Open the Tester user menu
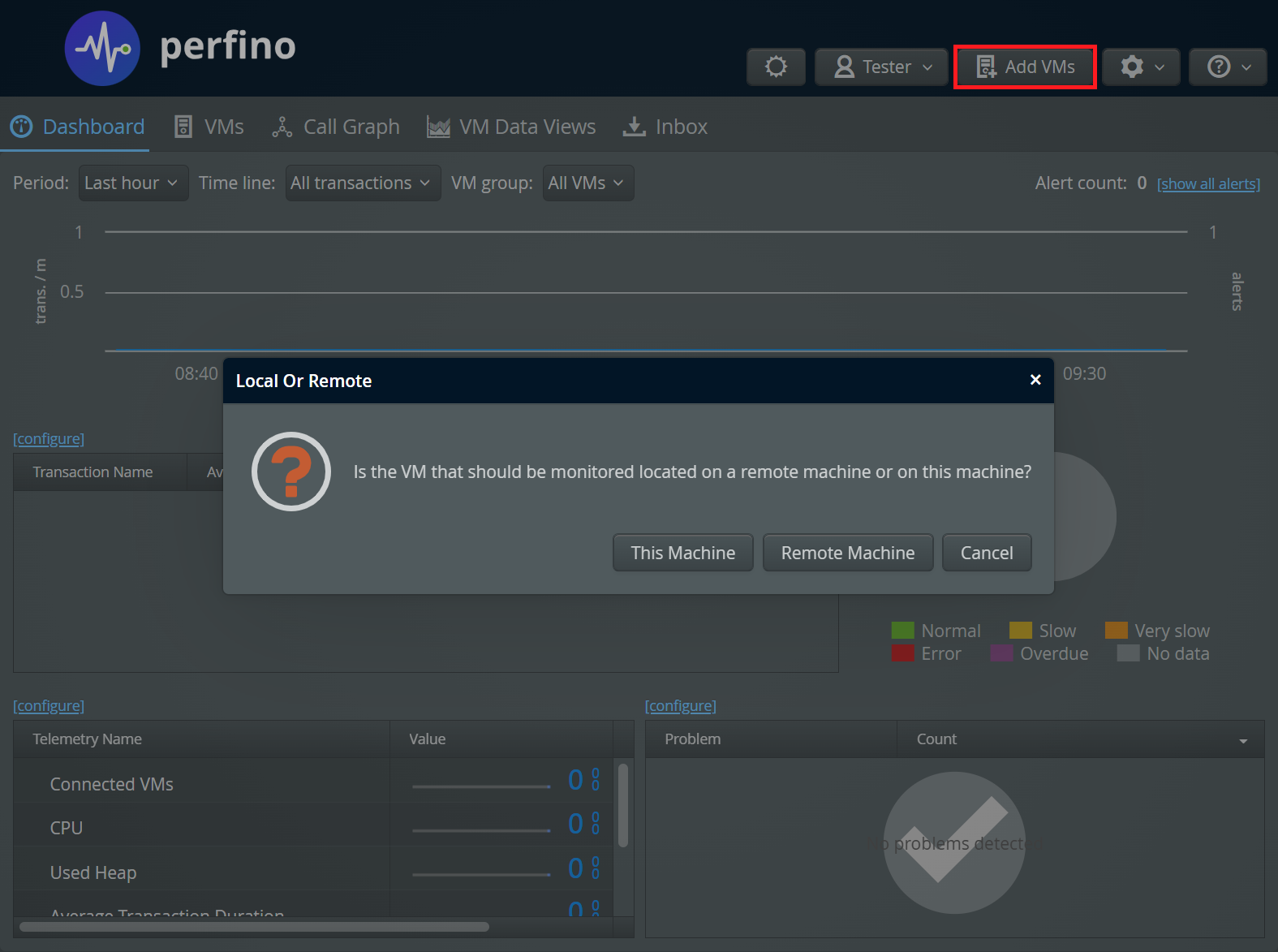 (882, 67)
